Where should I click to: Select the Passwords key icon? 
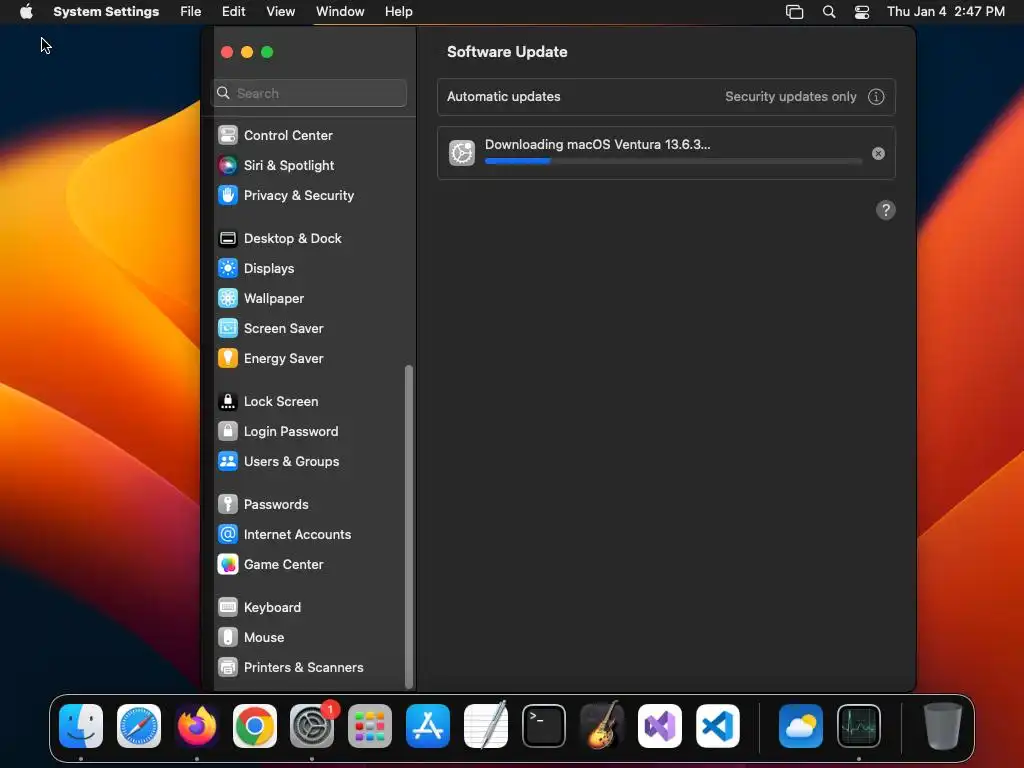(x=228, y=504)
